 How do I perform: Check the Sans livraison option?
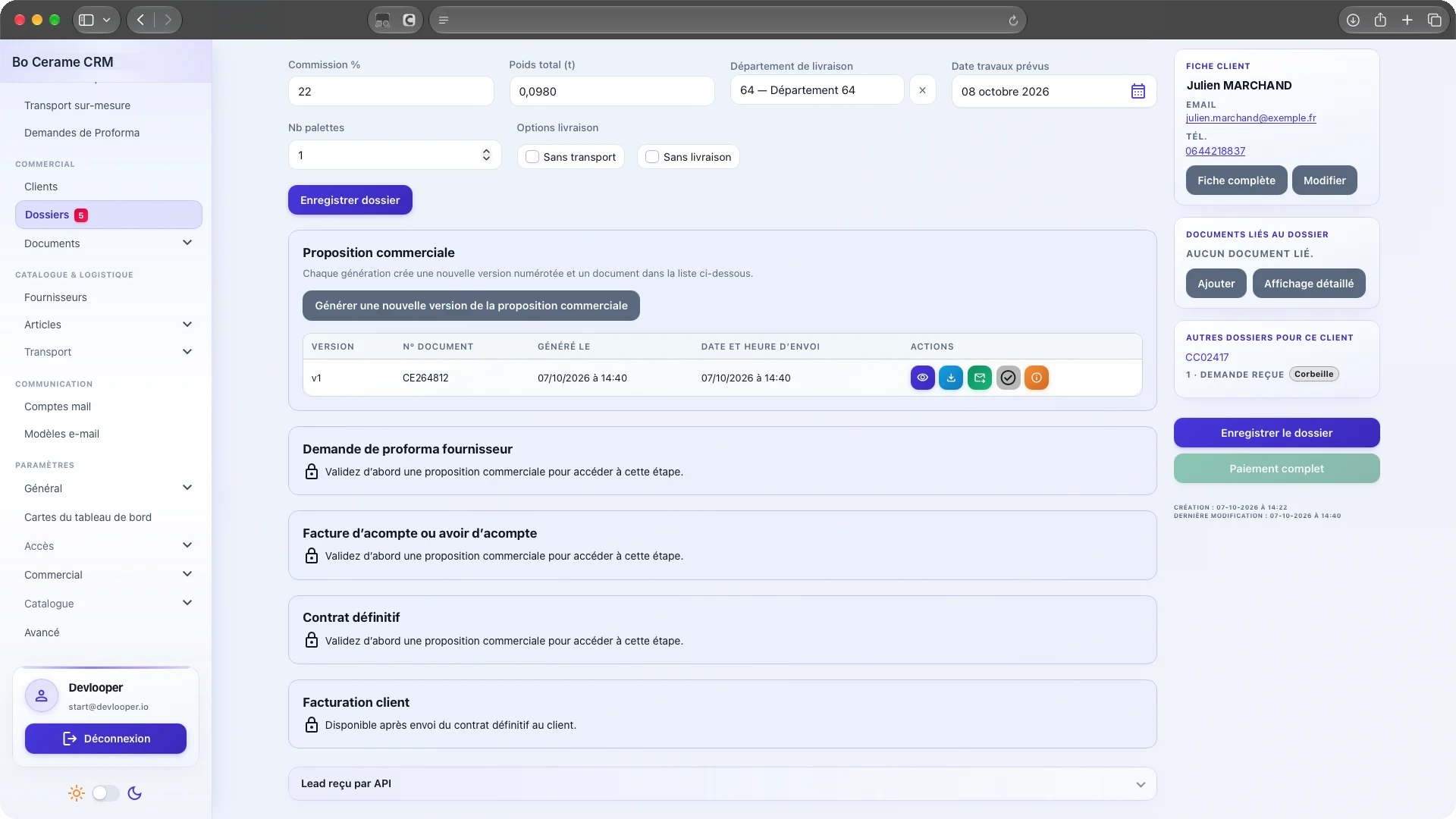pos(652,157)
